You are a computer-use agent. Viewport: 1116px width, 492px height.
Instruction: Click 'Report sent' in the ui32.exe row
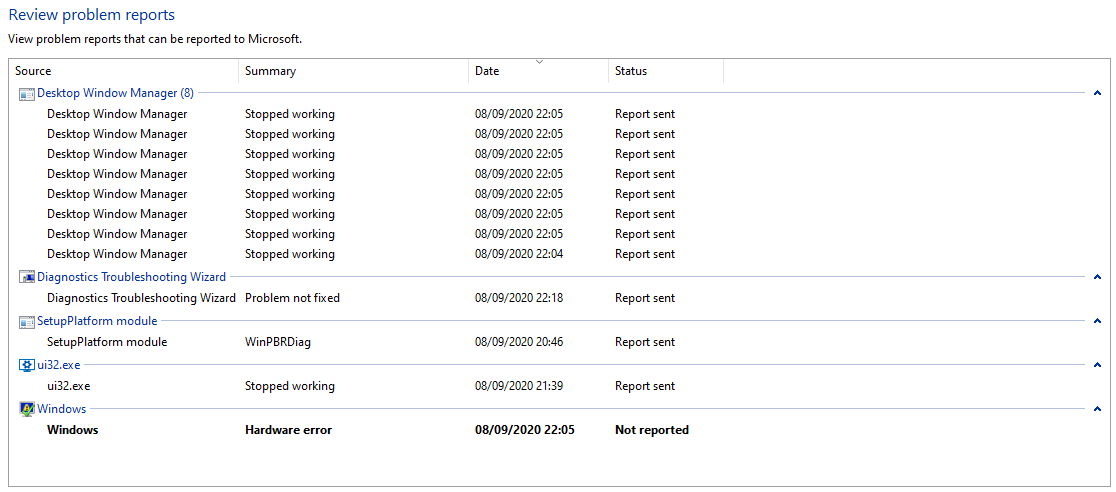click(645, 387)
